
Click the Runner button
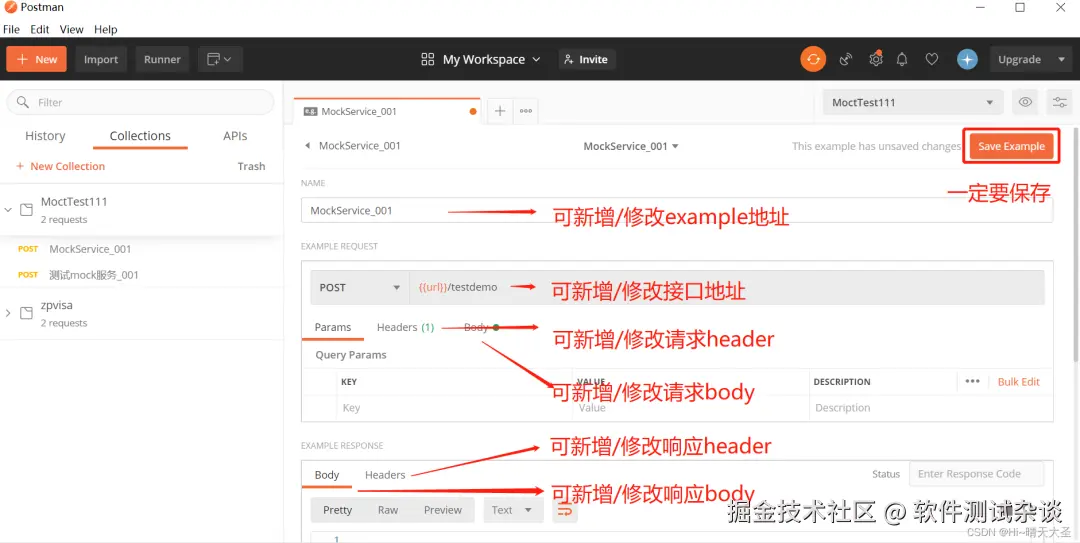click(162, 59)
